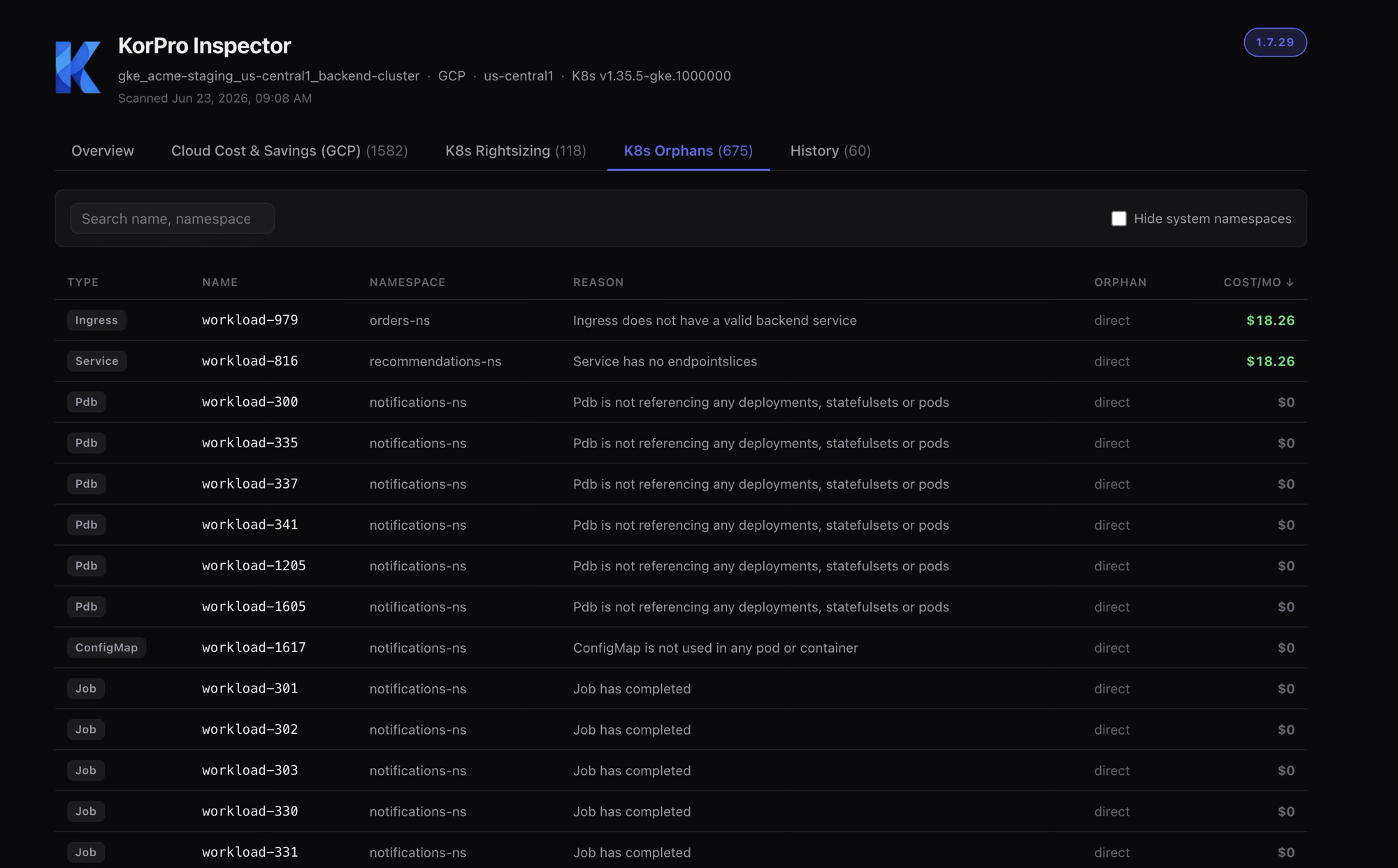The height and width of the screenshot is (868, 1398).
Task: Sort by the TYPE column header
Action: tap(83, 282)
